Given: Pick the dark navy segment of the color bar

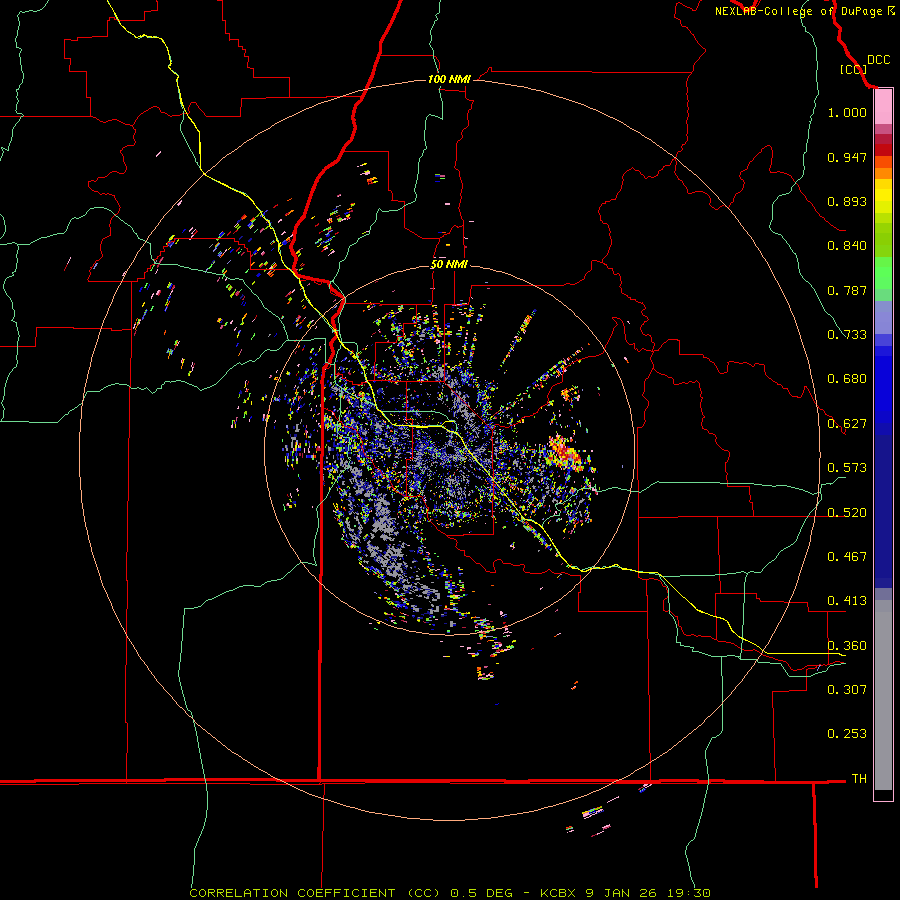Looking at the screenshot, I should pyautogui.click(x=883, y=511).
